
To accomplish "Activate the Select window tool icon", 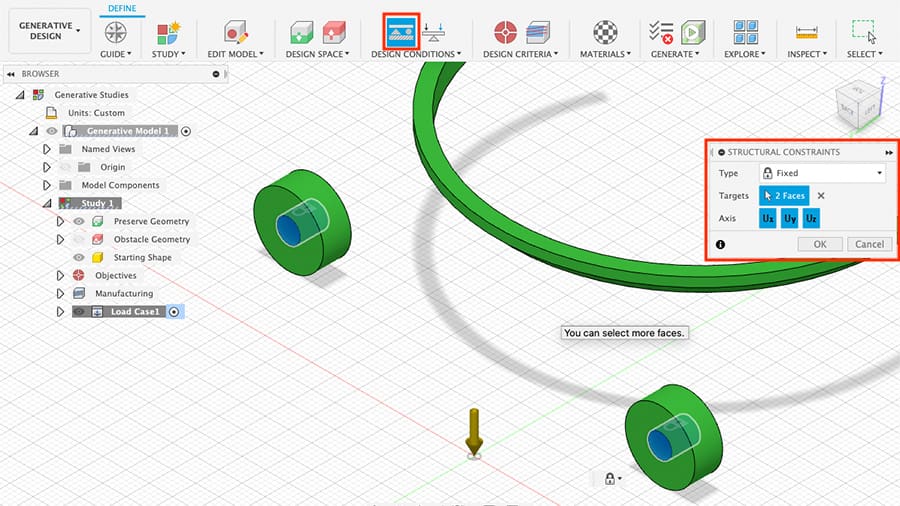I will [x=864, y=32].
